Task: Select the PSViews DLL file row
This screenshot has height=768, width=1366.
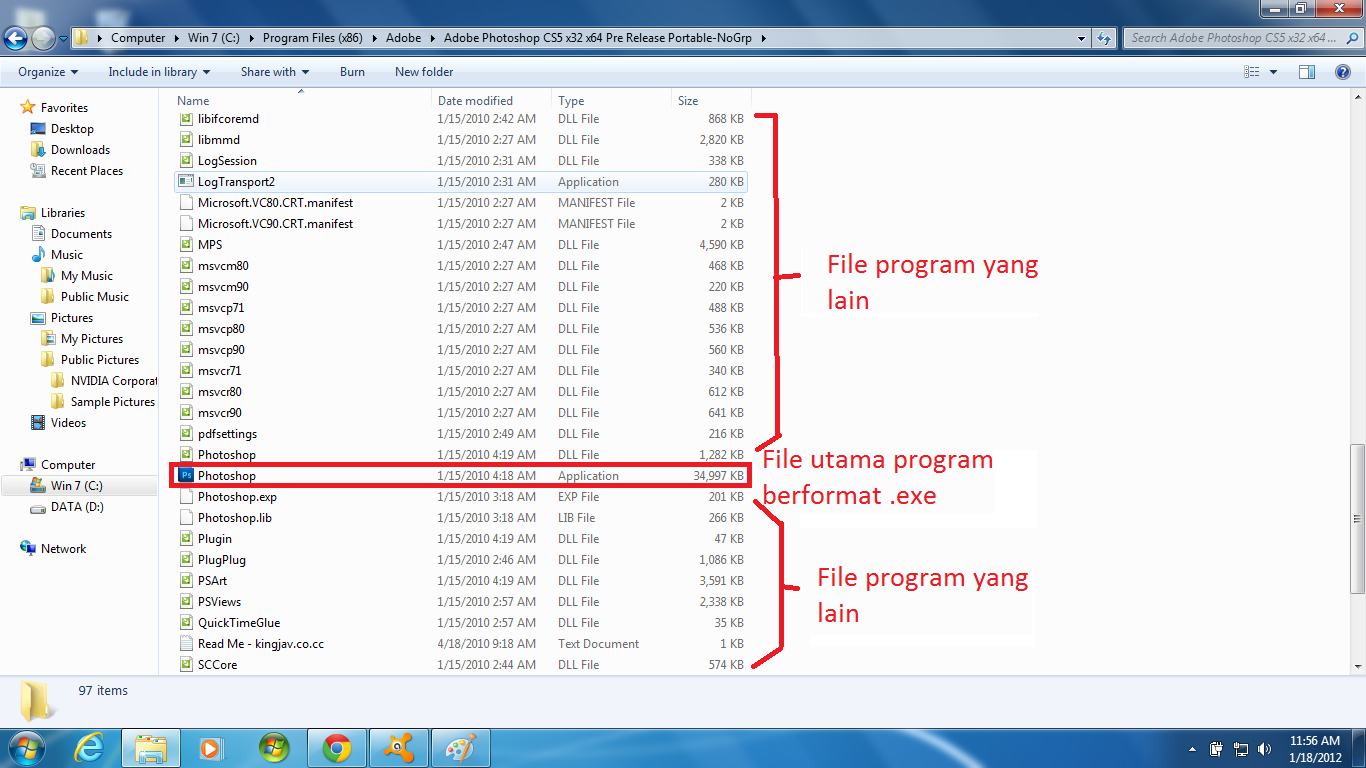Action: 460,602
